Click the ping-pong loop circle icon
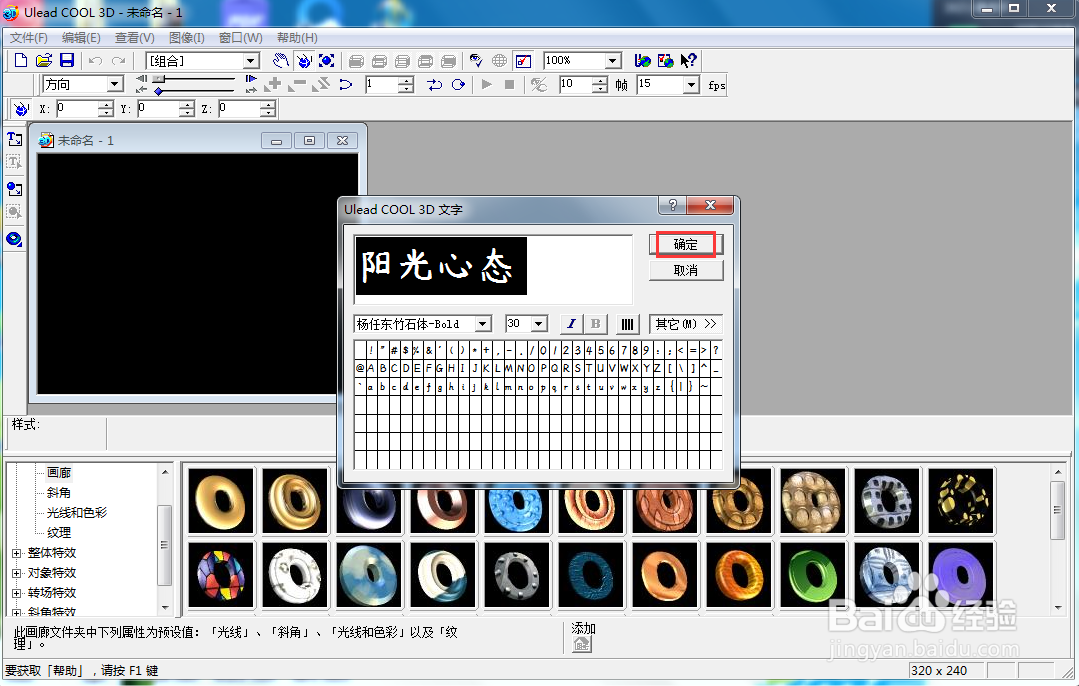The height and width of the screenshot is (686, 1079). tap(458, 85)
